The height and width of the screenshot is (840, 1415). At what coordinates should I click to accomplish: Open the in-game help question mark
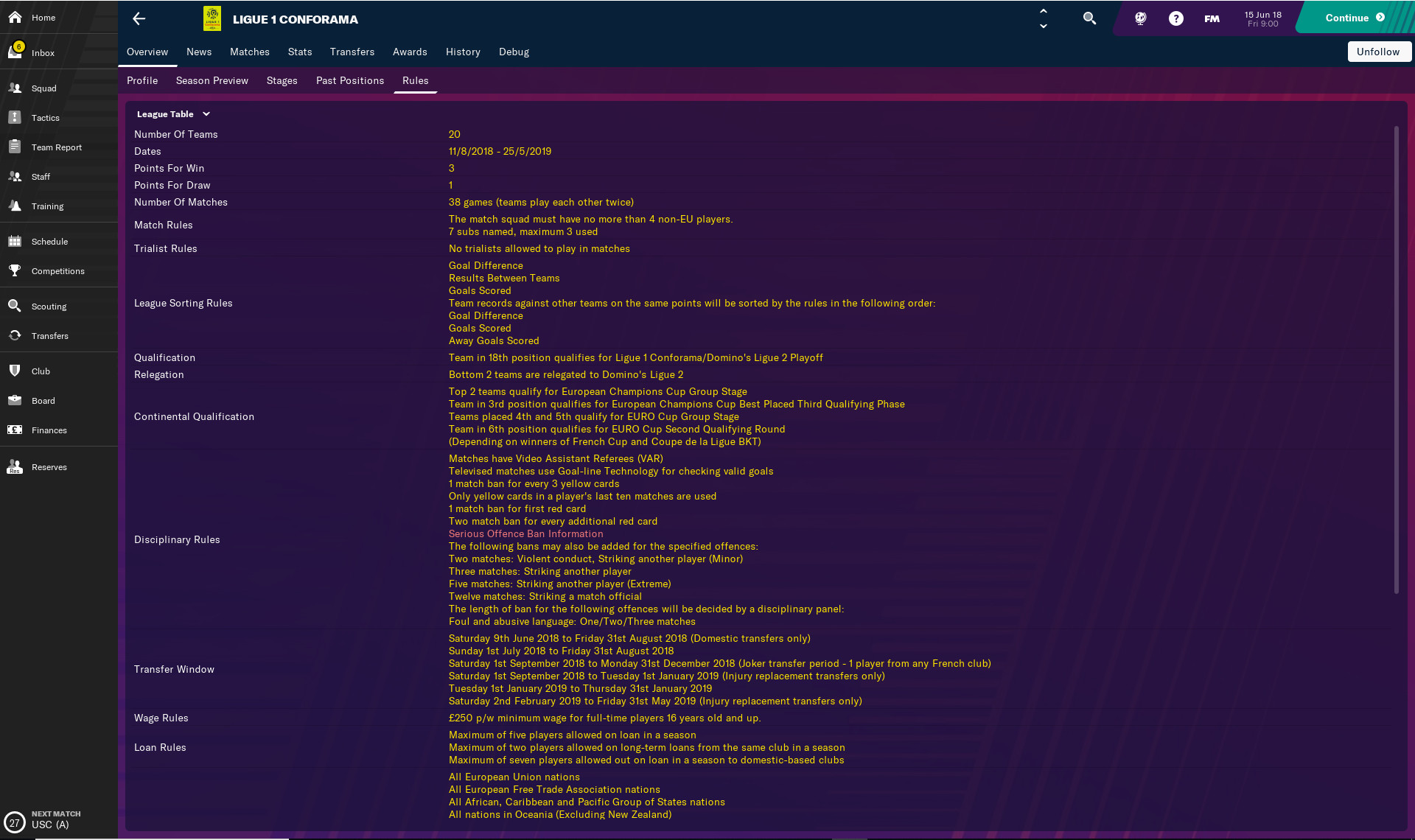(x=1175, y=18)
